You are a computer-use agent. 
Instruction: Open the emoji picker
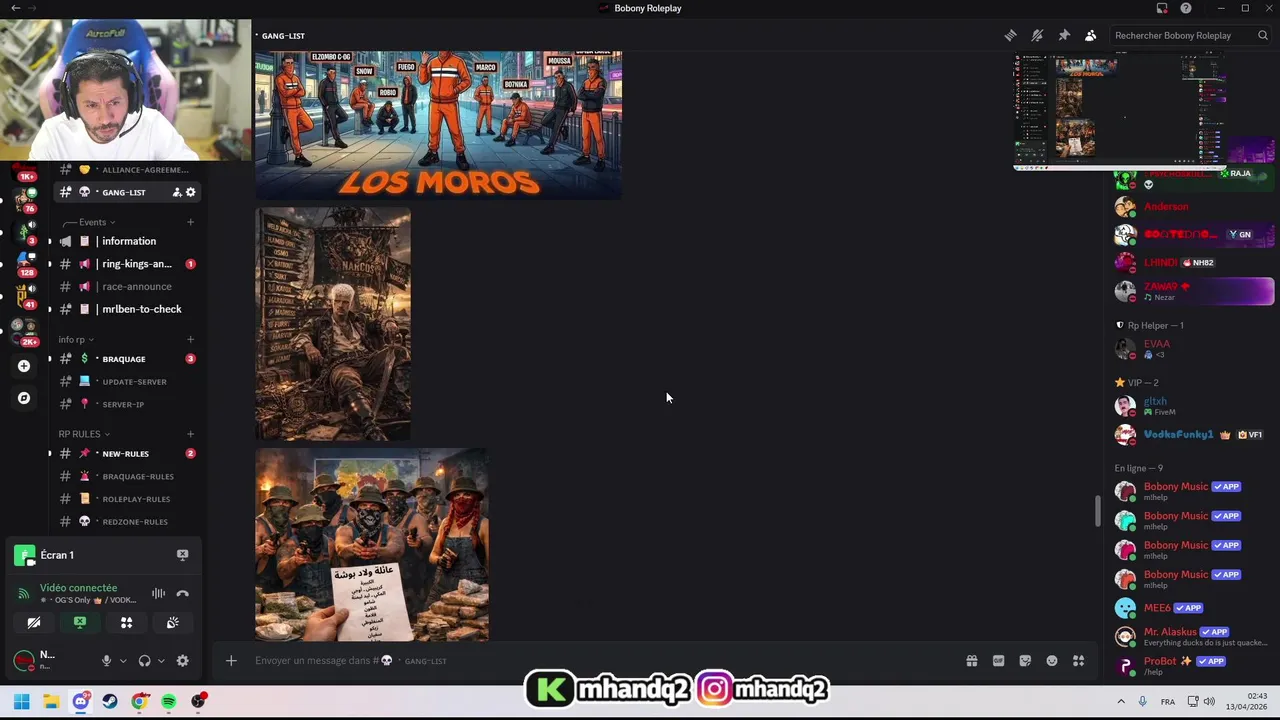1052,661
